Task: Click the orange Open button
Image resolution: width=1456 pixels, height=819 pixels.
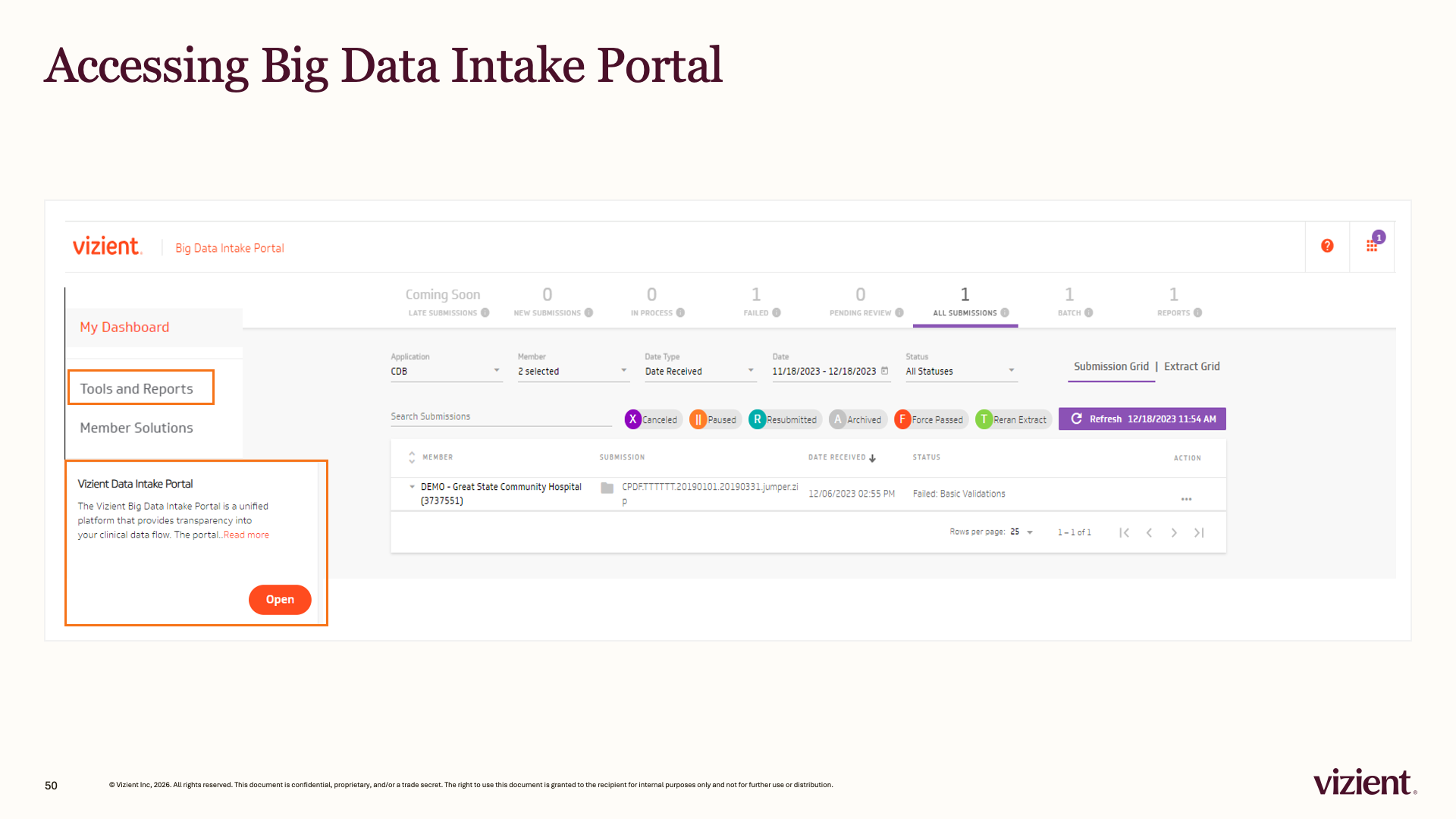Action: pyautogui.click(x=280, y=600)
